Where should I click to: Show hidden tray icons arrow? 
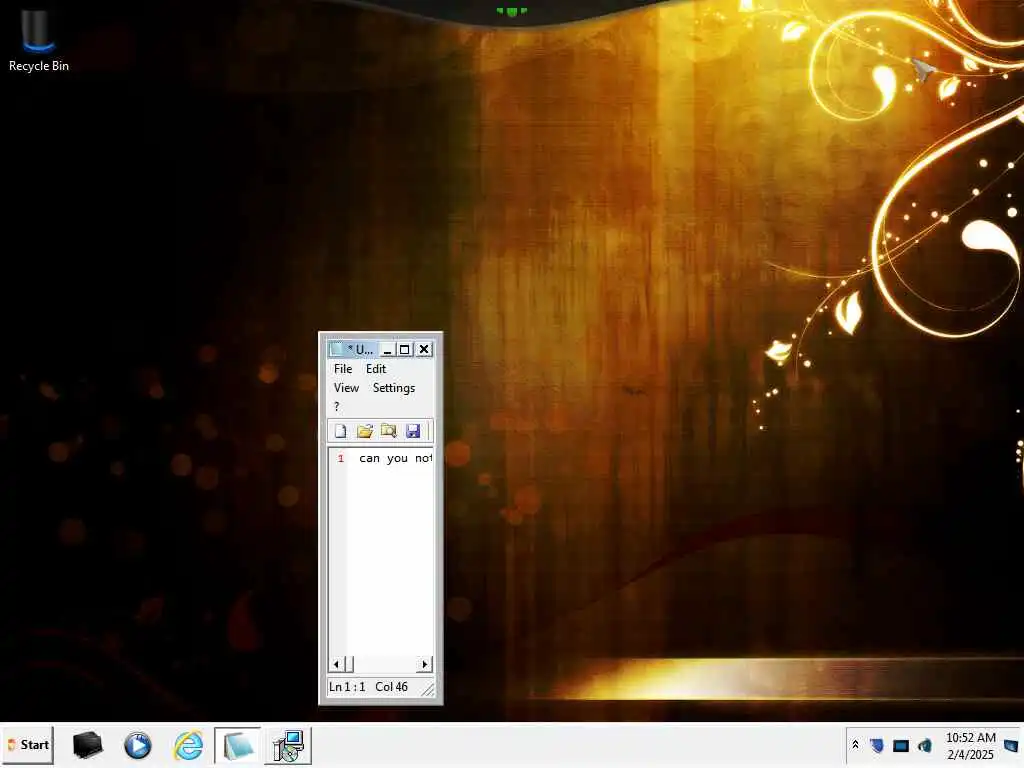click(856, 744)
